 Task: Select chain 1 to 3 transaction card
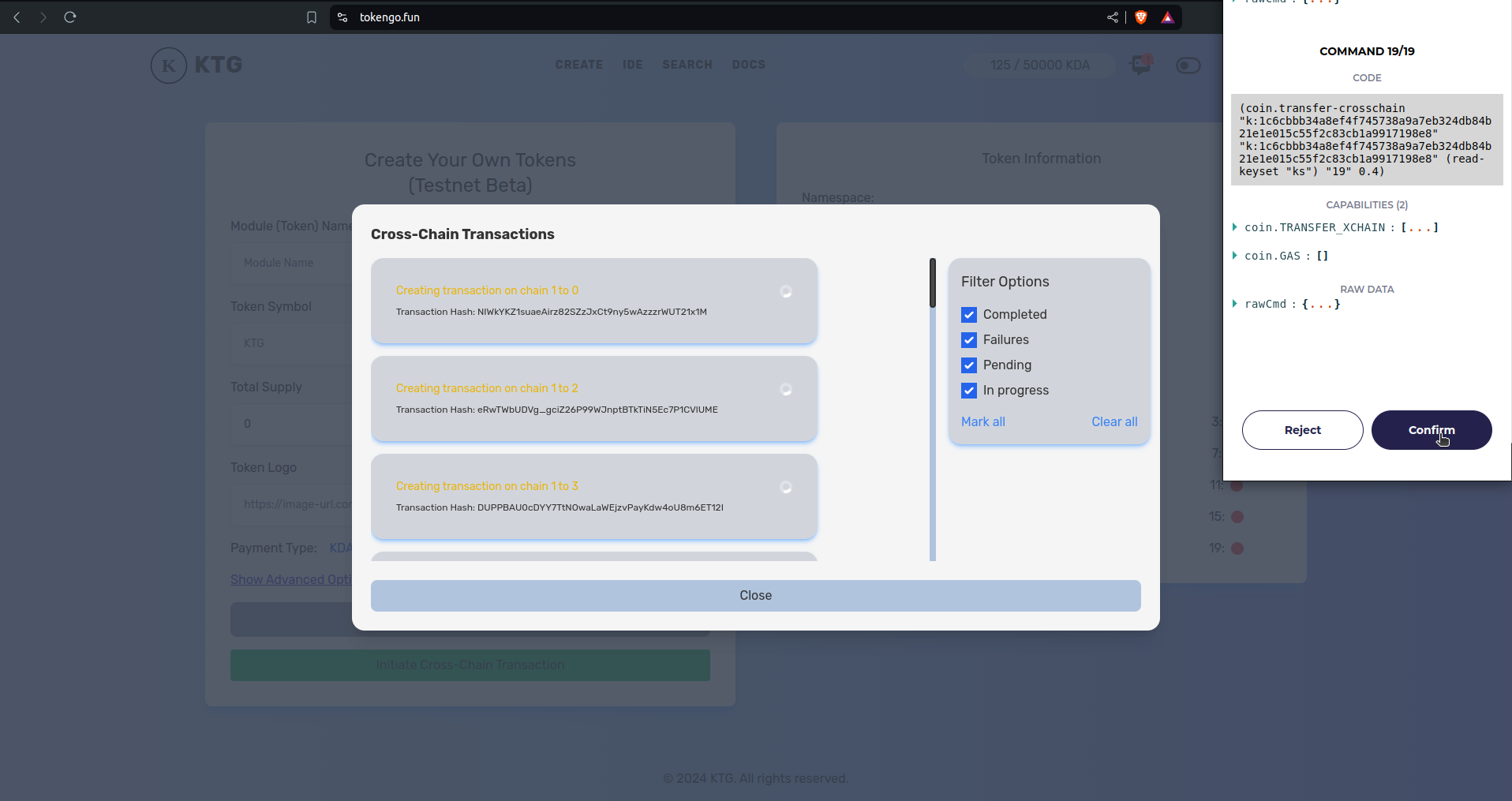[x=594, y=496]
